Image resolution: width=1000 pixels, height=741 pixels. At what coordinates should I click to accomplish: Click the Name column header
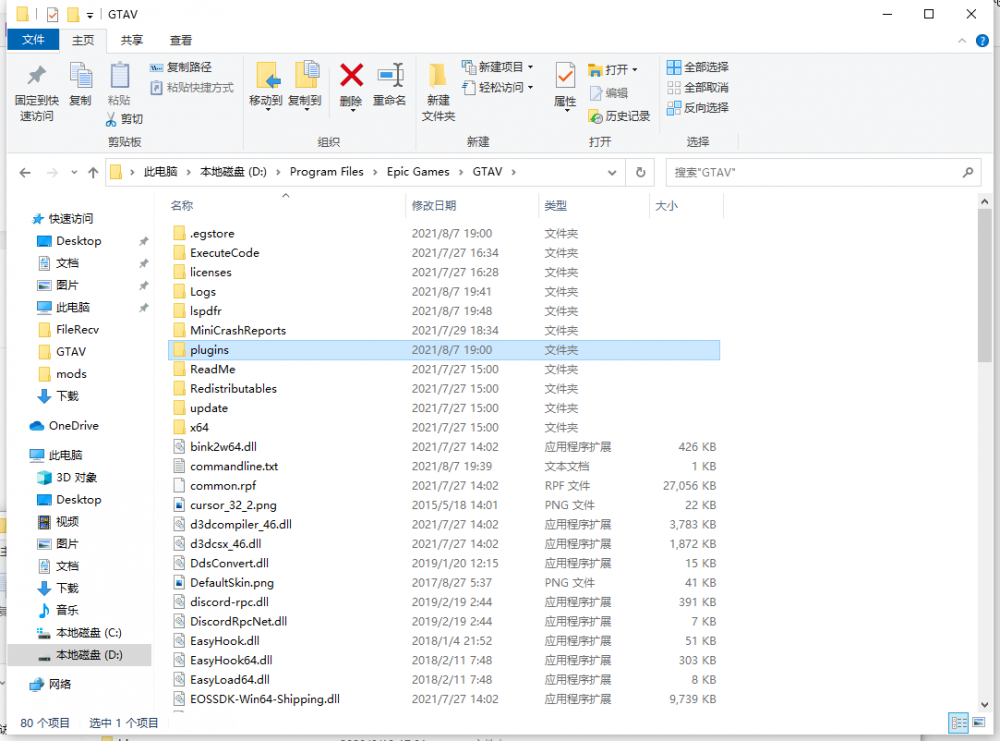coord(286,205)
